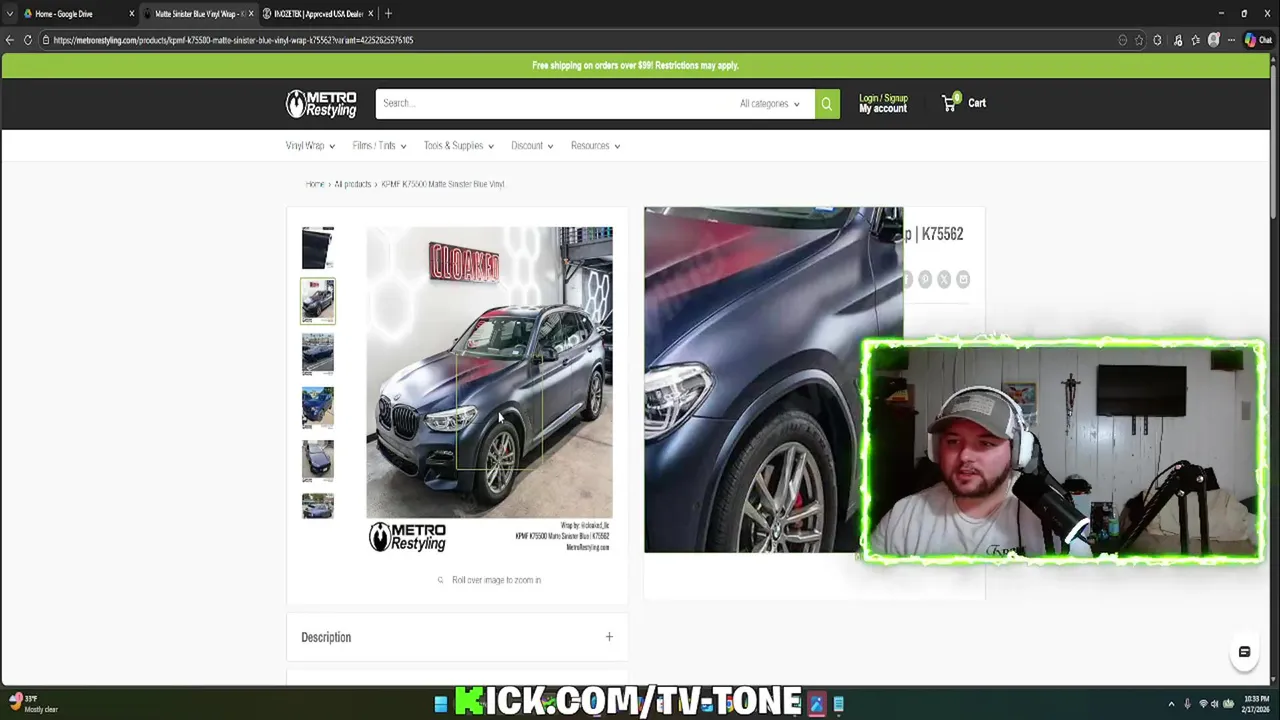Open browser settings and more menu

[1232, 40]
